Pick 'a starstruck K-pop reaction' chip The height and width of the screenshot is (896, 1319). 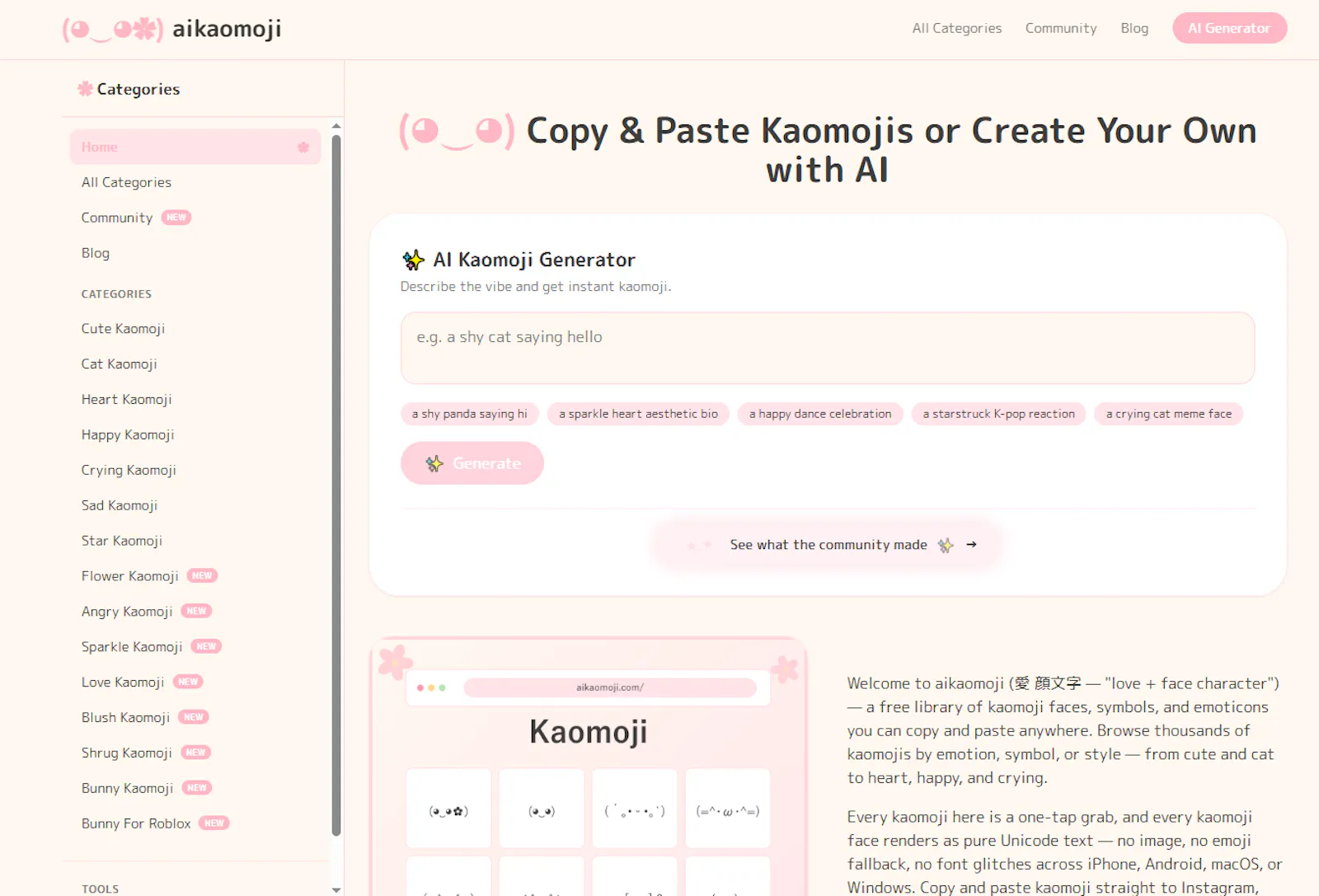[998, 414]
